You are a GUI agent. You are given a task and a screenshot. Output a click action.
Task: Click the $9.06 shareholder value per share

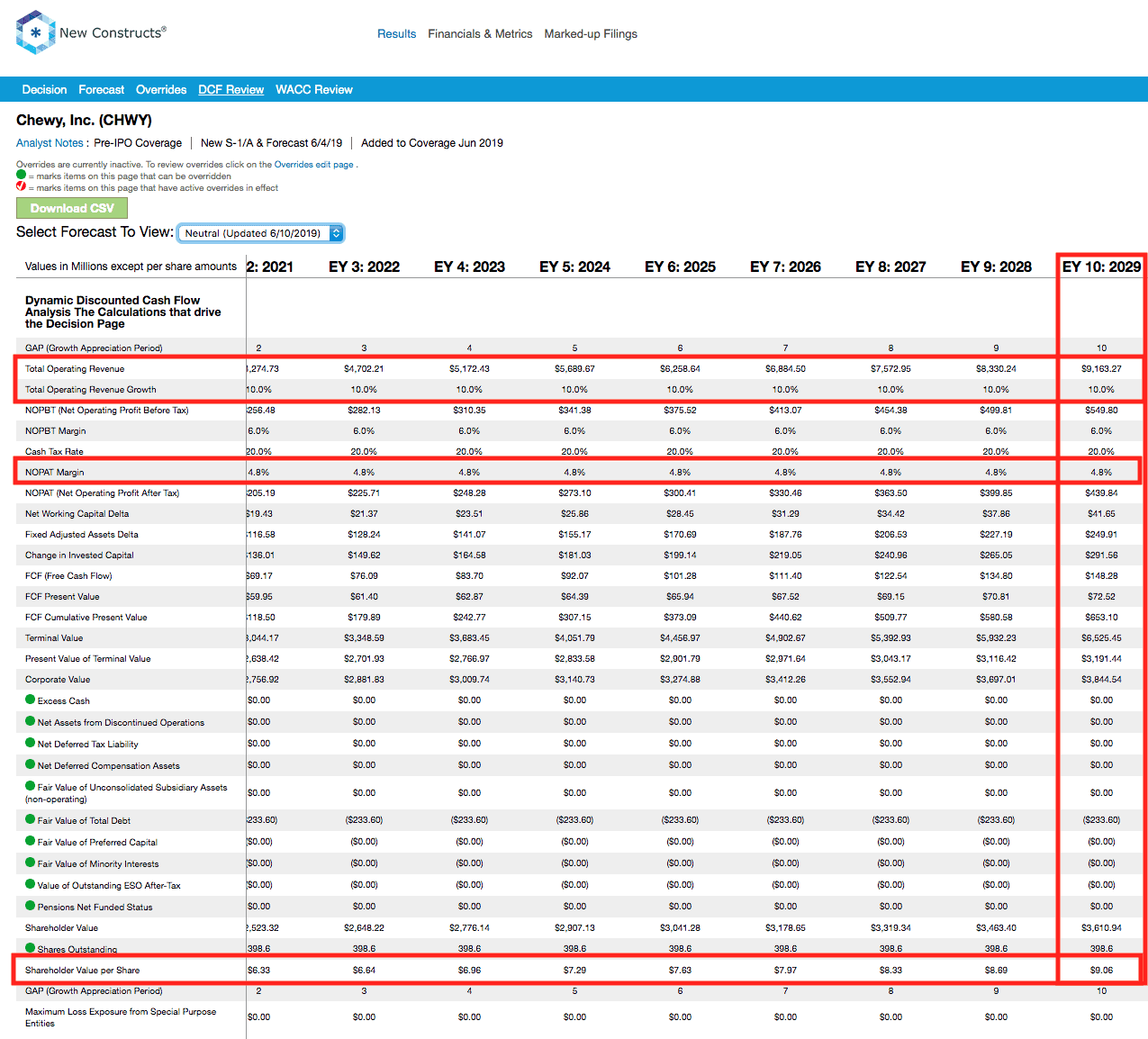tap(1101, 970)
